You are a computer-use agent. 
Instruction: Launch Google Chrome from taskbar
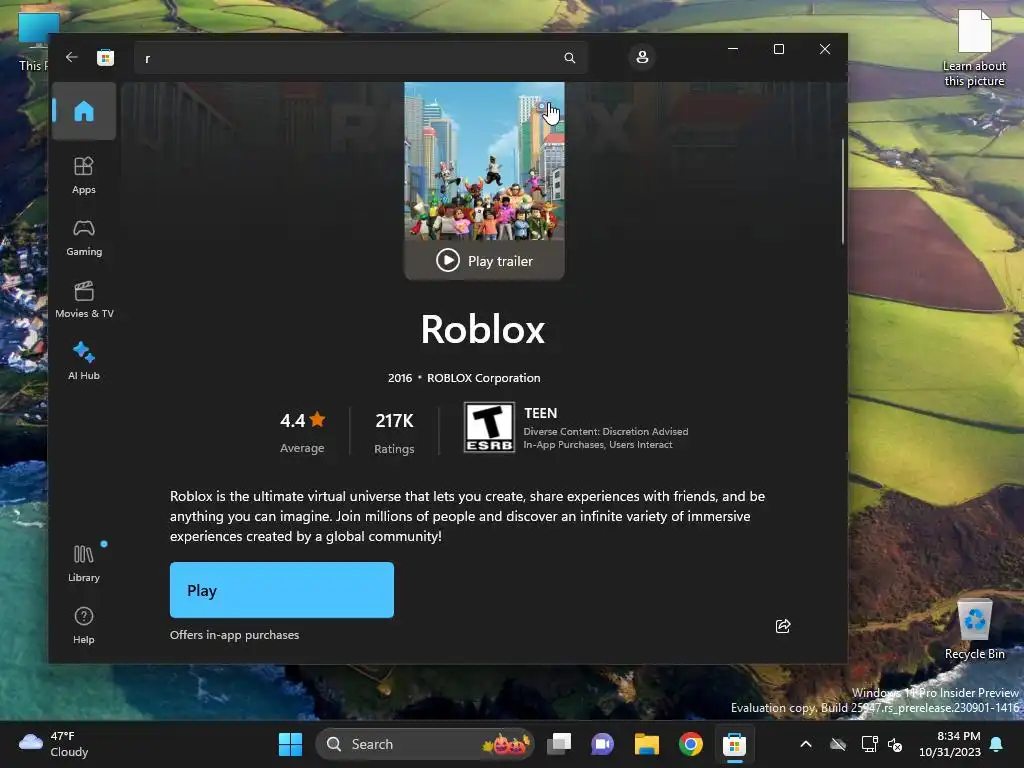tap(690, 744)
